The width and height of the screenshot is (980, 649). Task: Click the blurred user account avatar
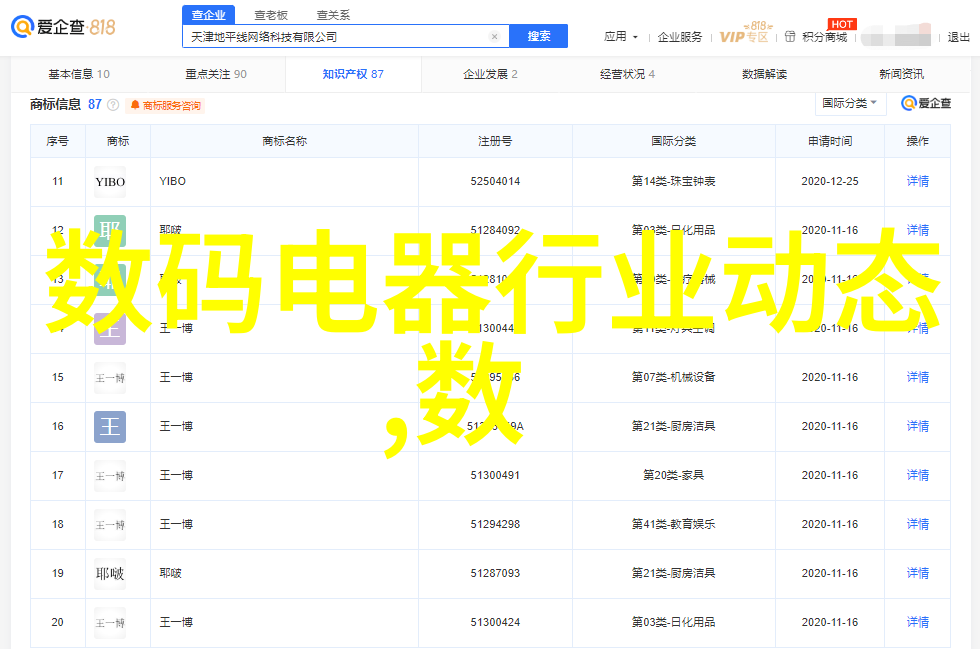(x=896, y=36)
